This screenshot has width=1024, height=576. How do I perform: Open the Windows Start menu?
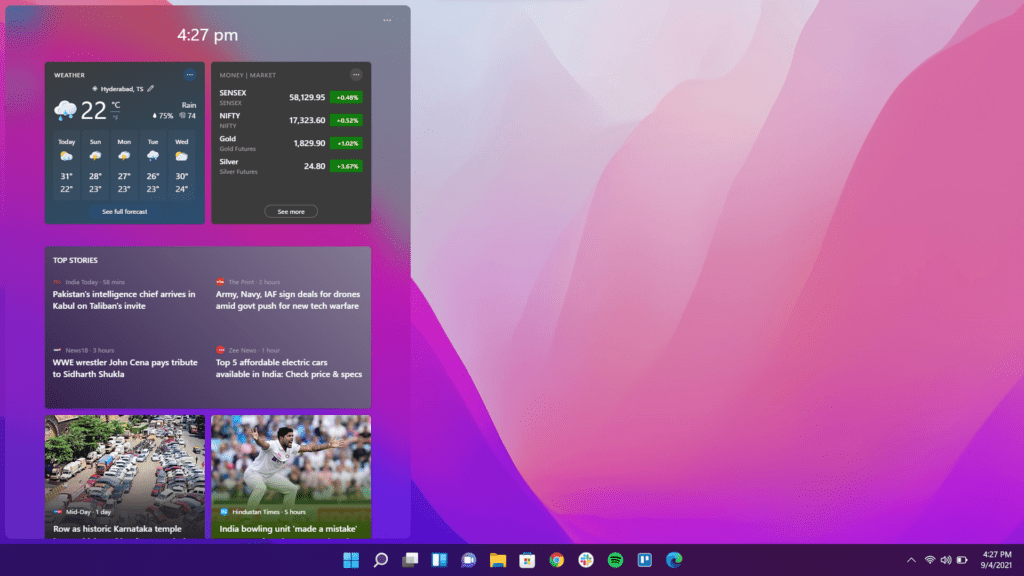pyautogui.click(x=351, y=560)
